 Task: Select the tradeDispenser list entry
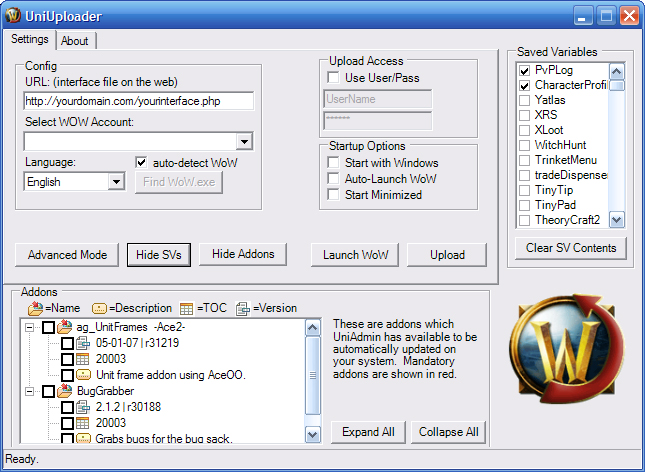(571, 175)
